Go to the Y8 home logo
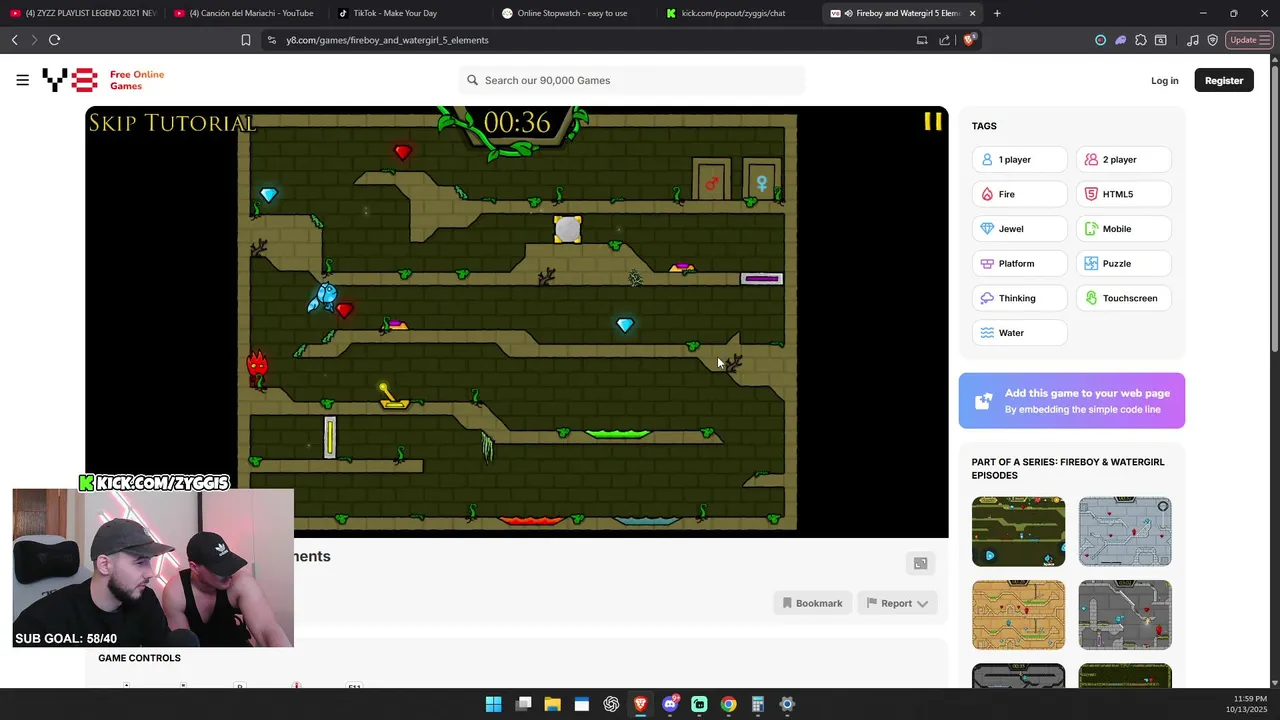 [69, 80]
